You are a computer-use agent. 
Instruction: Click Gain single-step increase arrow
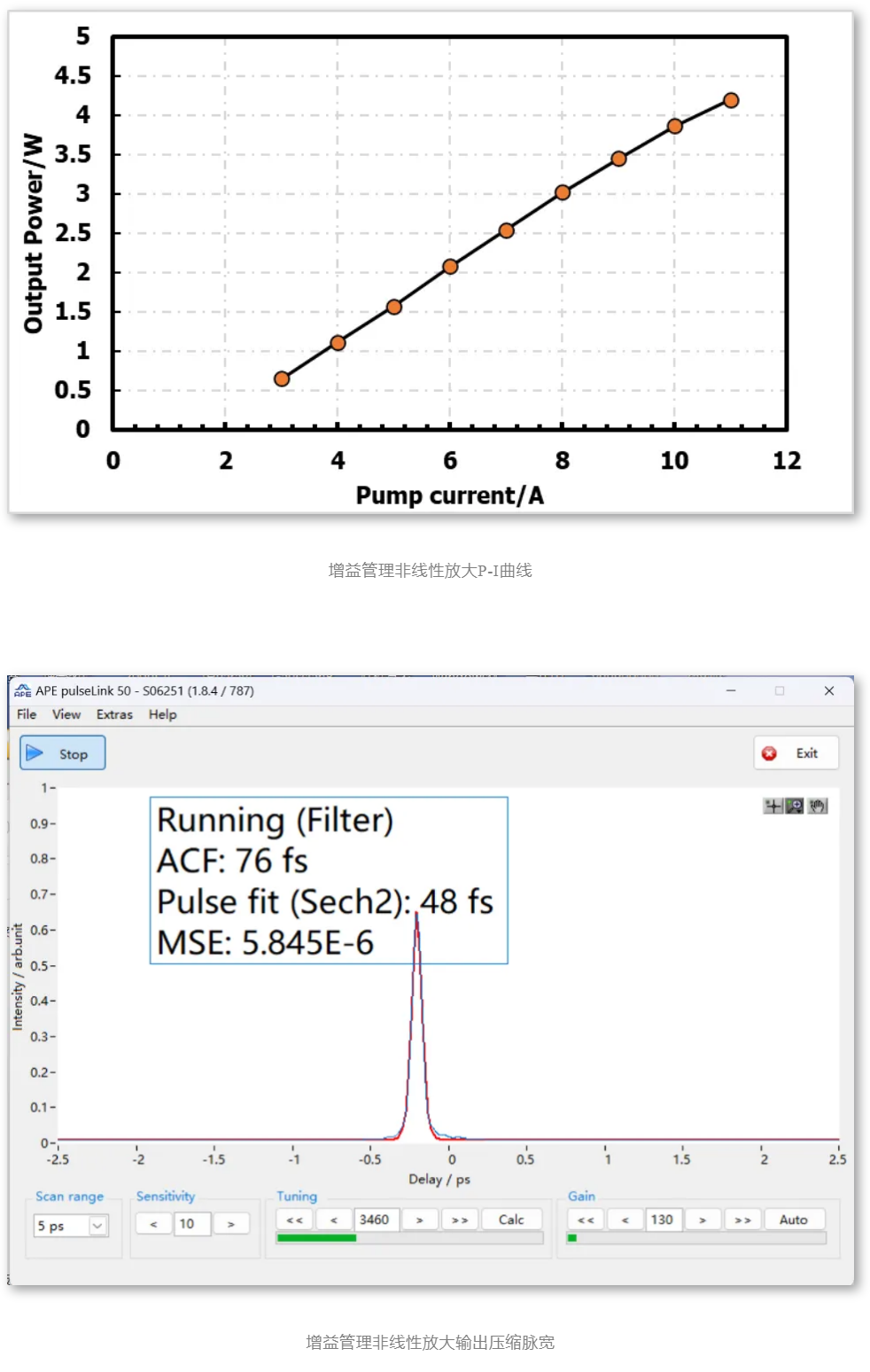(703, 1220)
